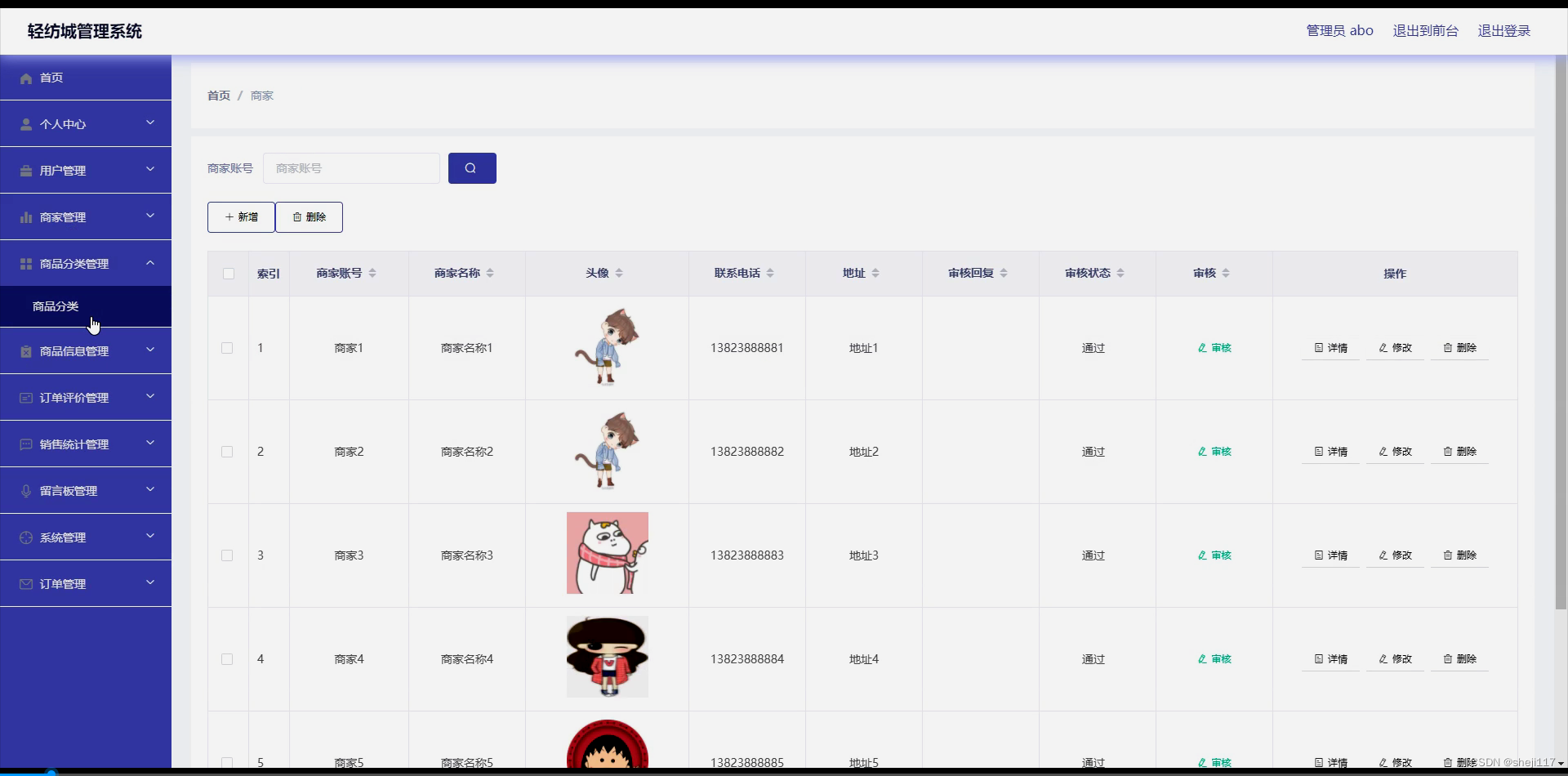Viewport: 1568px width, 776px height.
Task: Open the 商品分类 submenu item
Action: (x=54, y=305)
